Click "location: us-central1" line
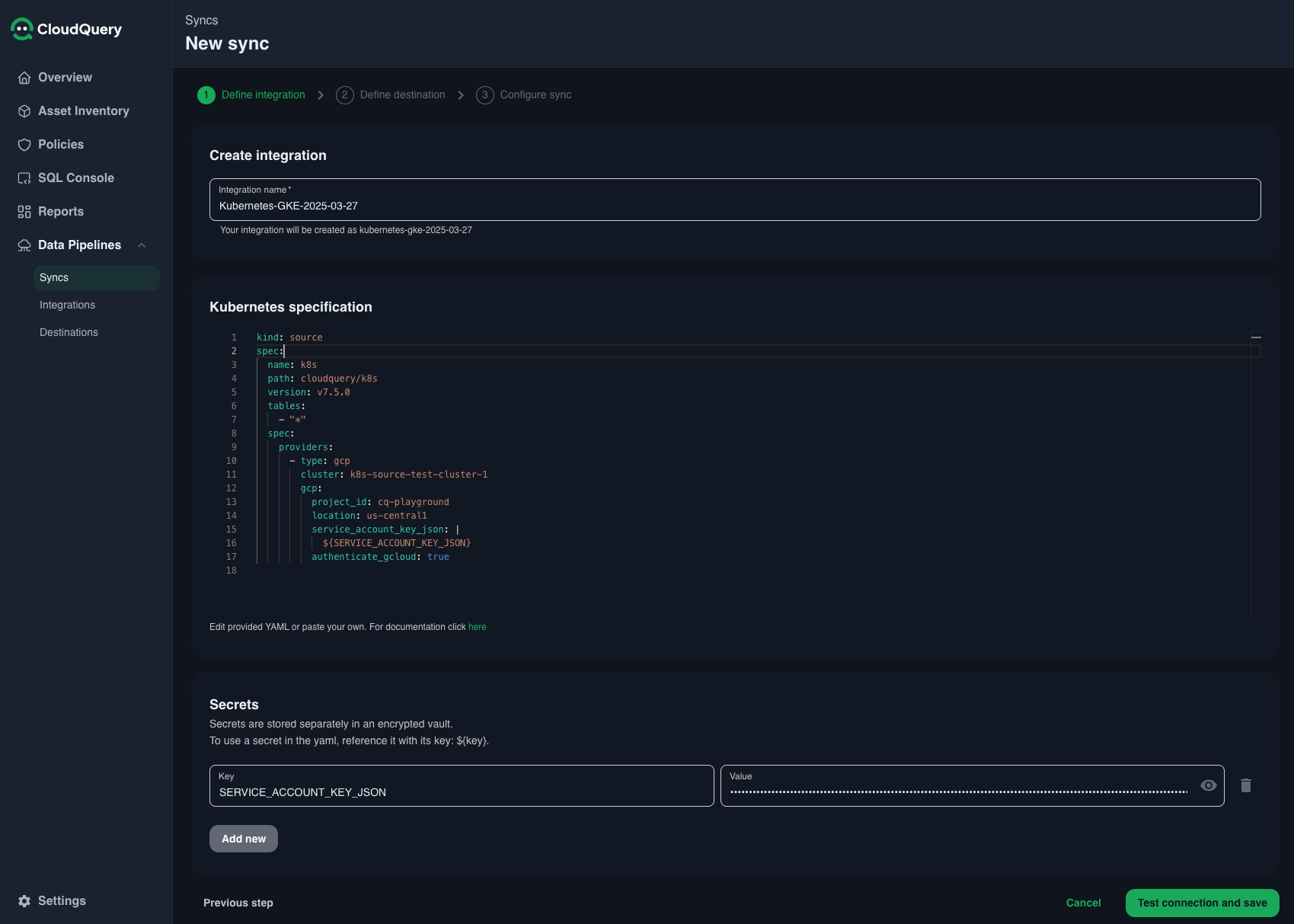Viewport: 1294px width, 924px height. tap(369, 516)
